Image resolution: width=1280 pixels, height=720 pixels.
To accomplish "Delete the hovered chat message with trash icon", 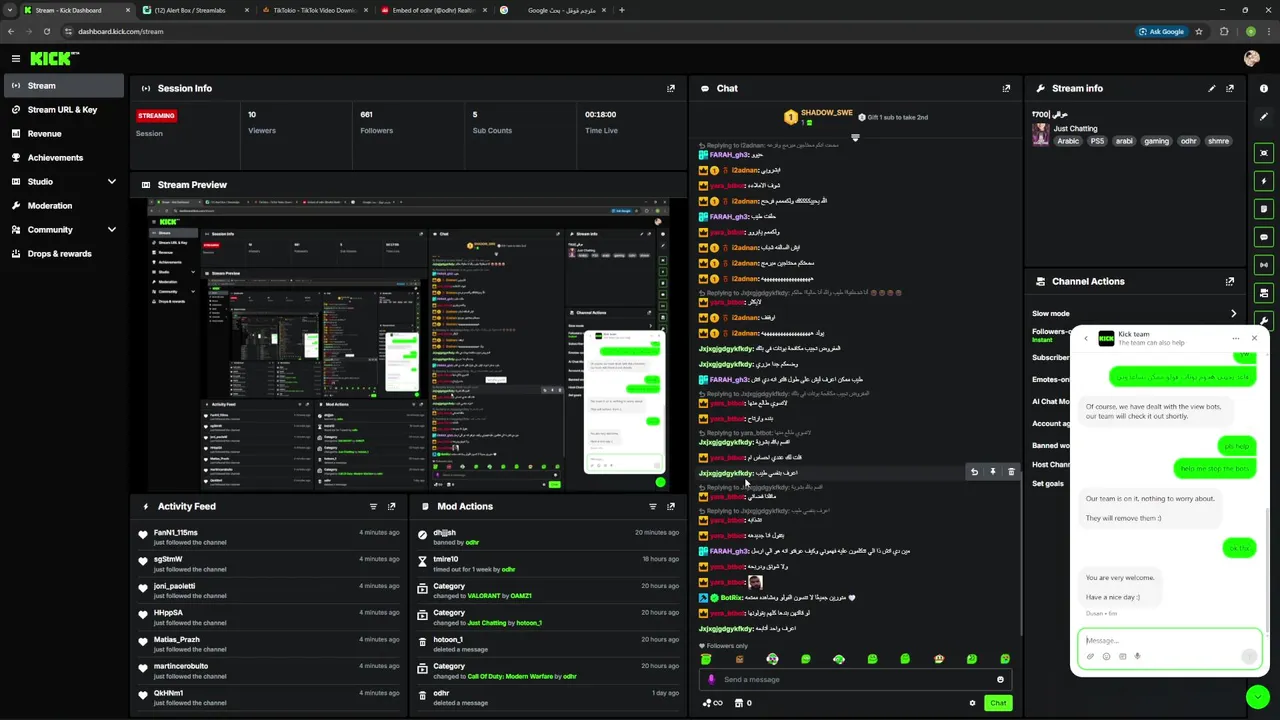I will click(x=1011, y=472).
